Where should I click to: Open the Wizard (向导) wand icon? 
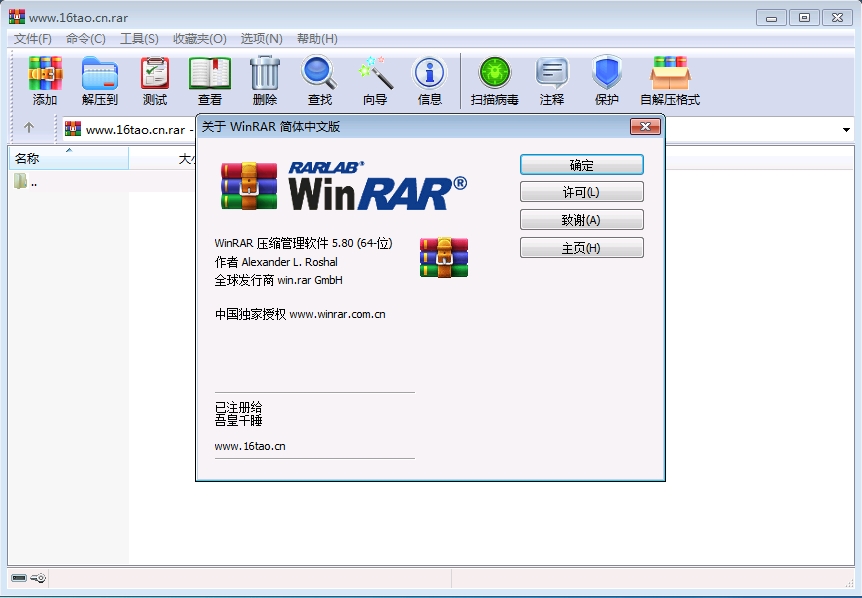[375, 74]
